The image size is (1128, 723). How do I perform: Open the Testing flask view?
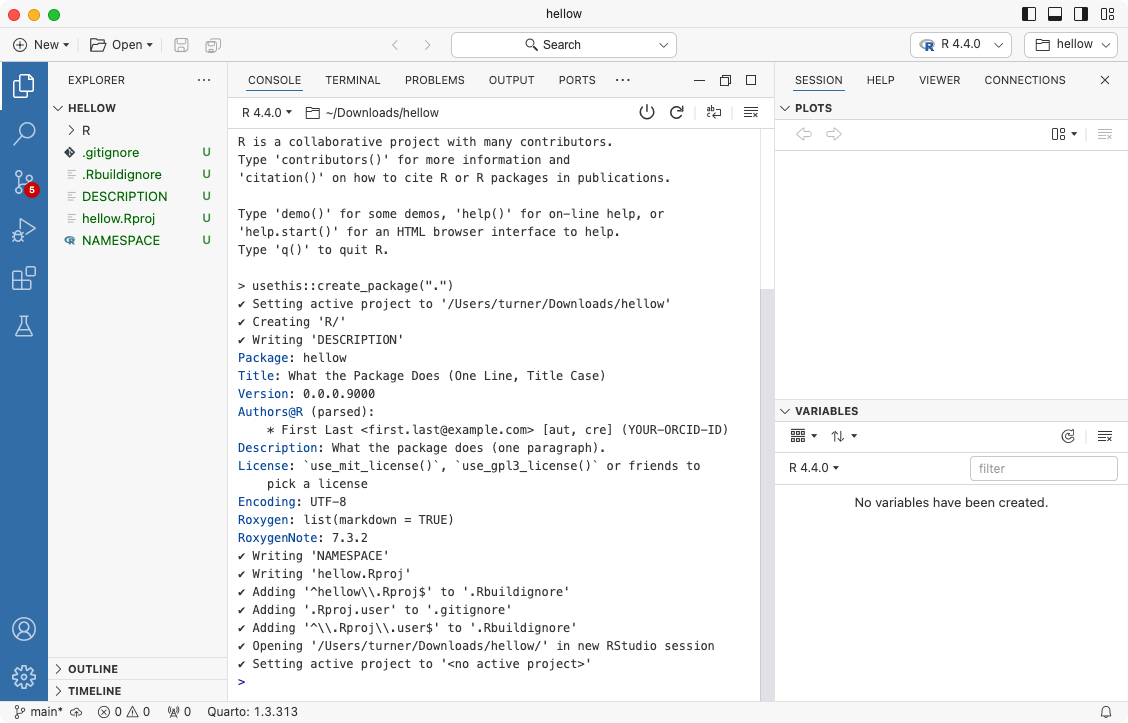coord(24,325)
